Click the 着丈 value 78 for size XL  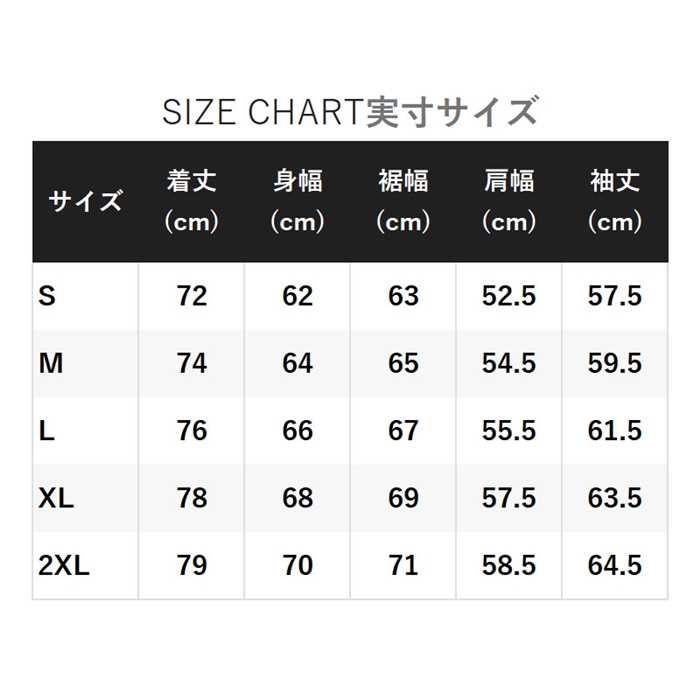191,498
